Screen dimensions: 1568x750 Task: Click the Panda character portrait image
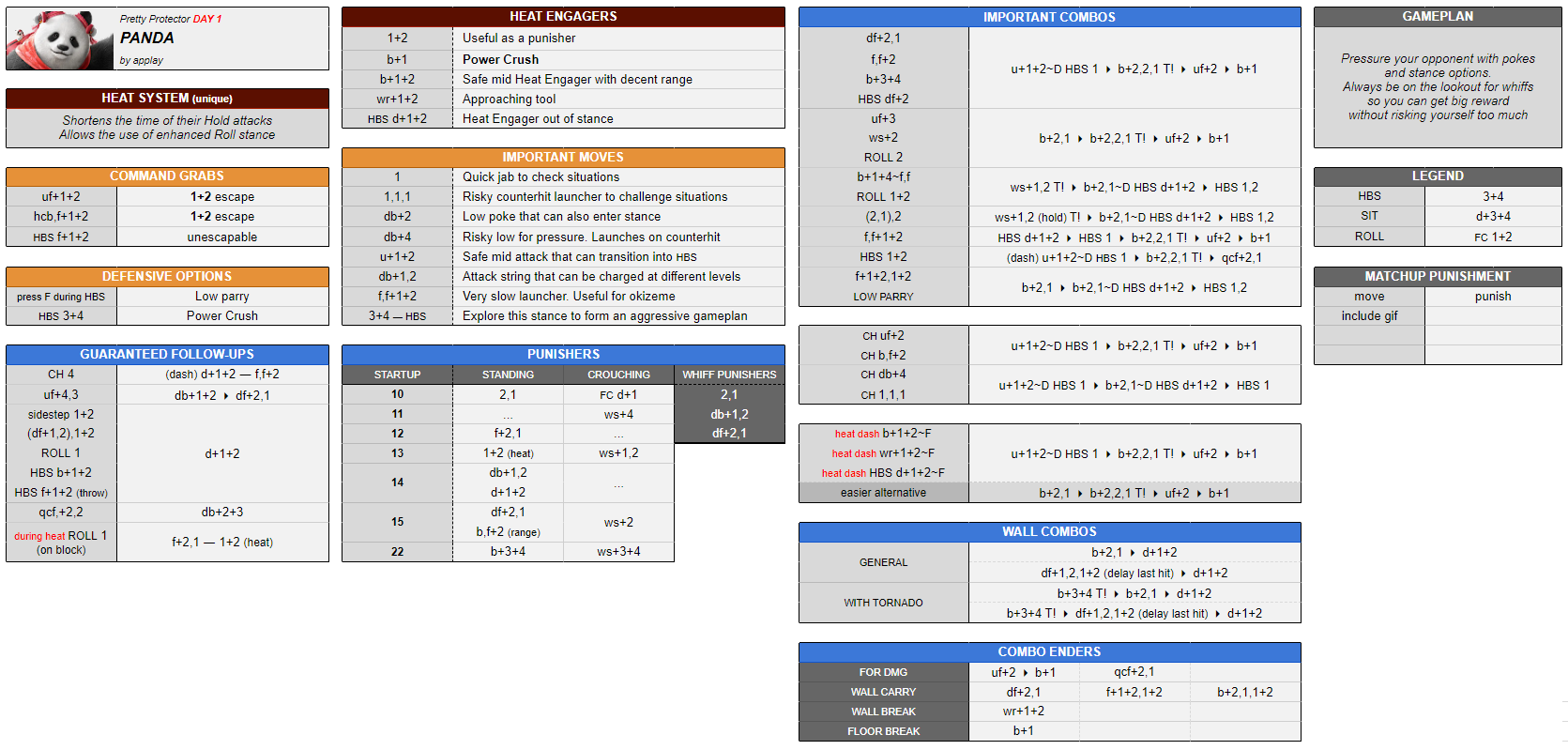(x=58, y=39)
